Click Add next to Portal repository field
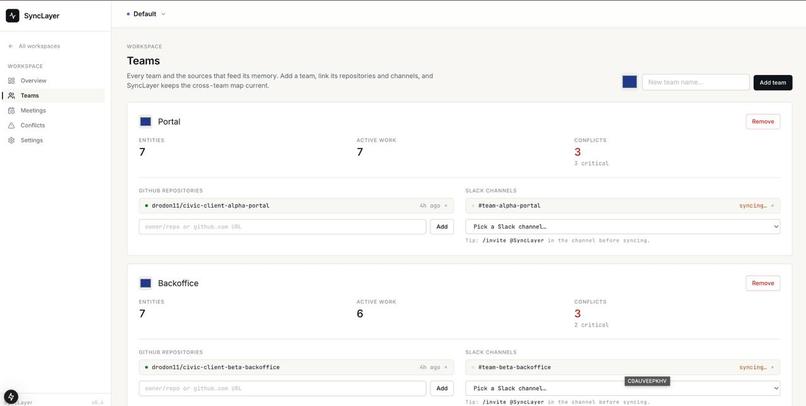Image resolution: width=806 pixels, height=406 pixels. (x=442, y=227)
